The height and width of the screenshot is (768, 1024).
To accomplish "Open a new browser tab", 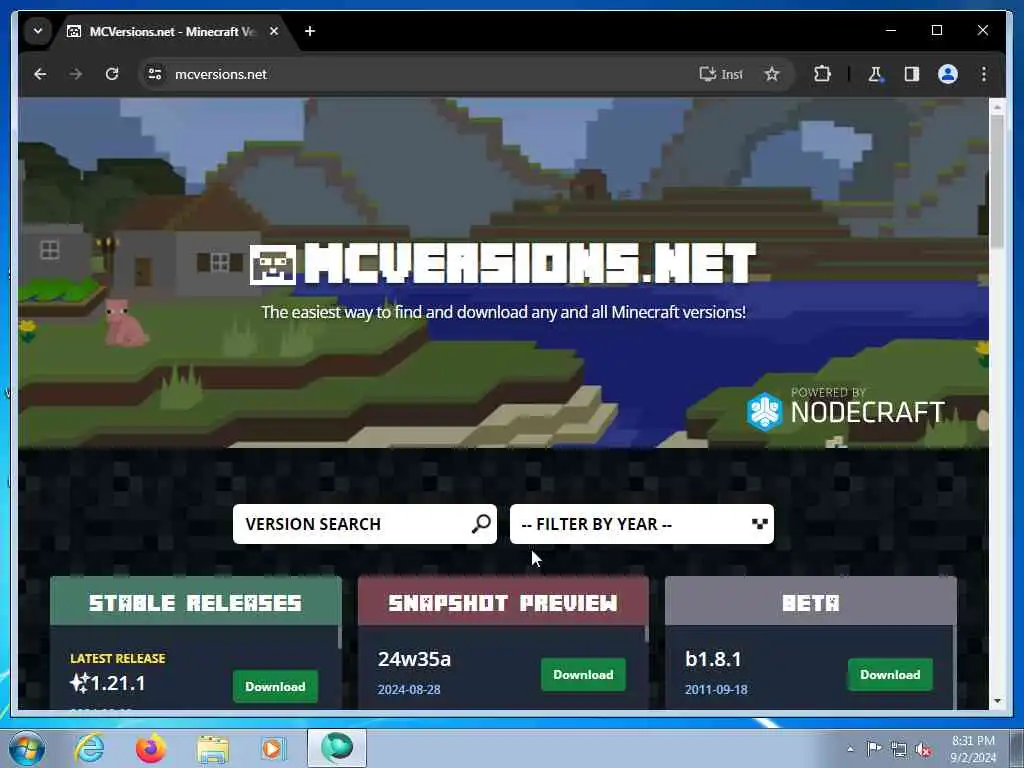I will [x=310, y=31].
